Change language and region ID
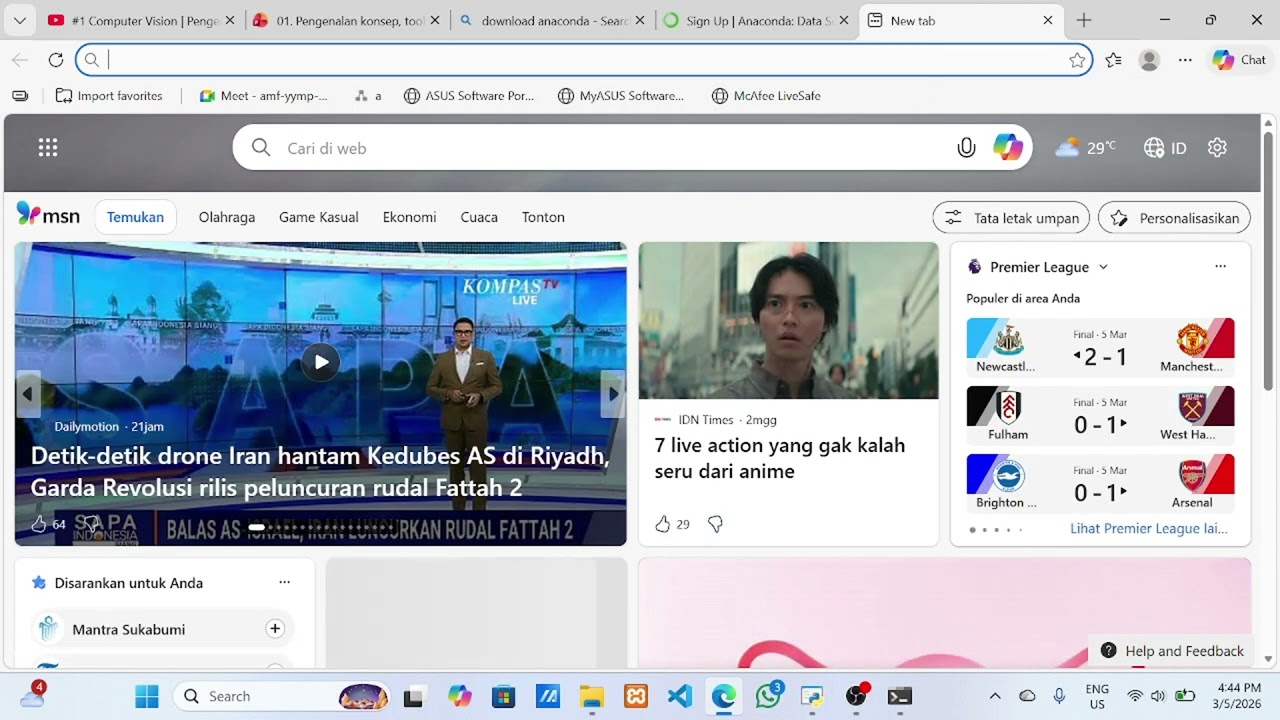Image resolution: width=1280 pixels, height=720 pixels. [x=1165, y=148]
